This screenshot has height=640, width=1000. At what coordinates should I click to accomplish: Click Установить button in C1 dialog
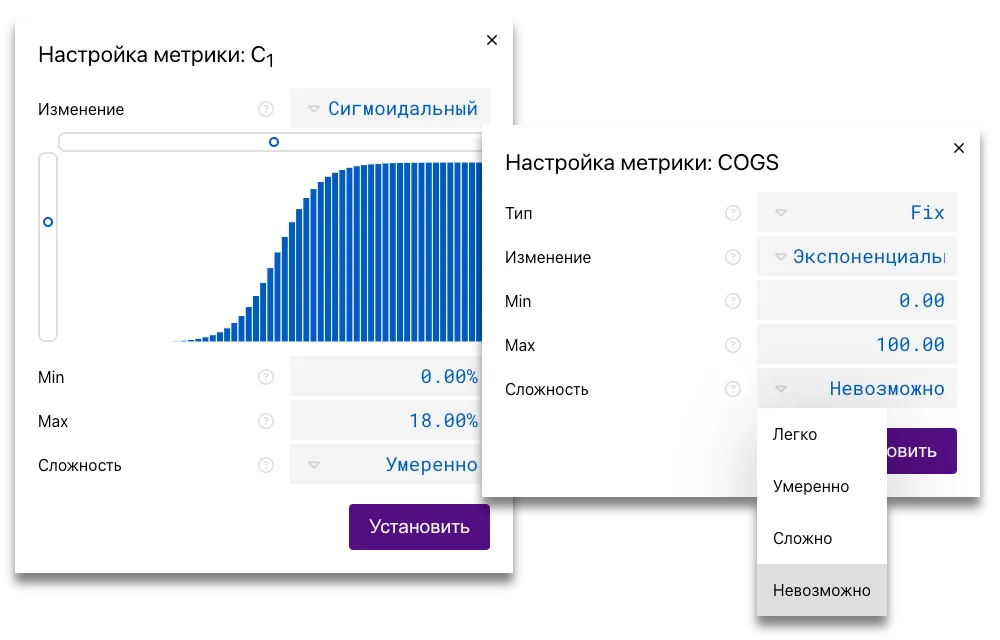coord(419,527)
